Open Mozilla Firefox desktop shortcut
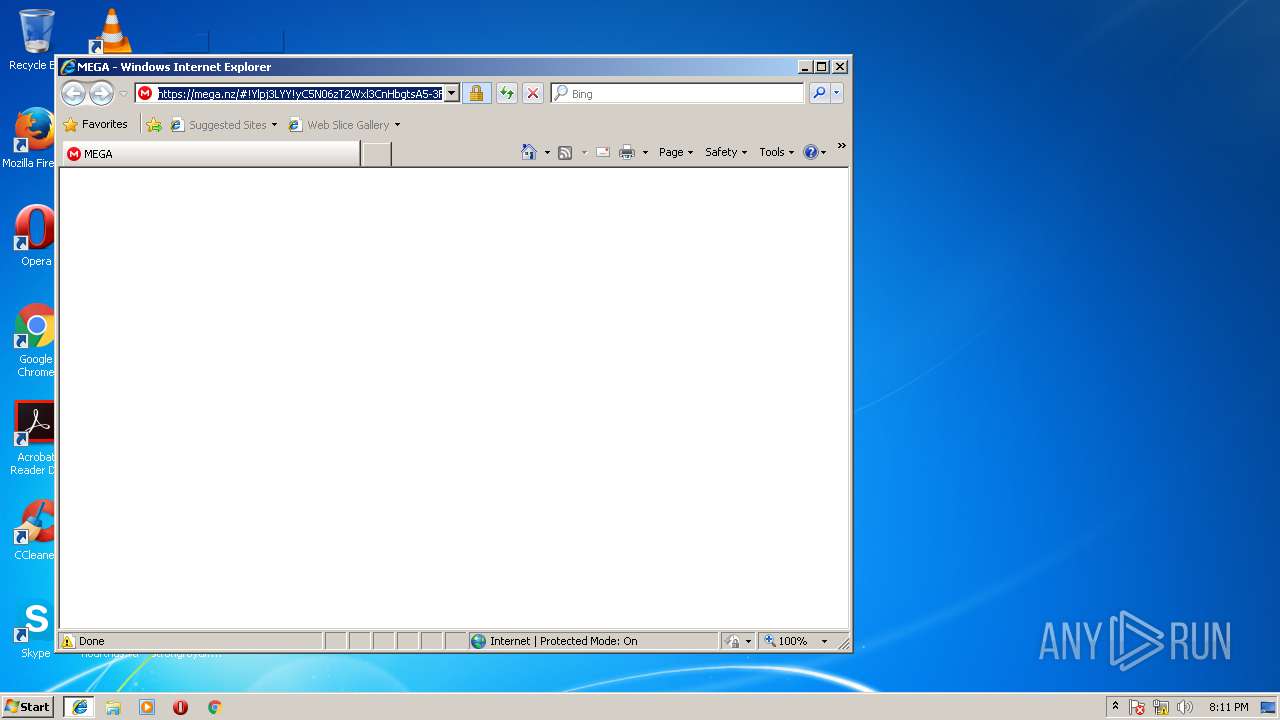Image resolution: width=1280 pixels, height=720 pixels. click(33, 139)
